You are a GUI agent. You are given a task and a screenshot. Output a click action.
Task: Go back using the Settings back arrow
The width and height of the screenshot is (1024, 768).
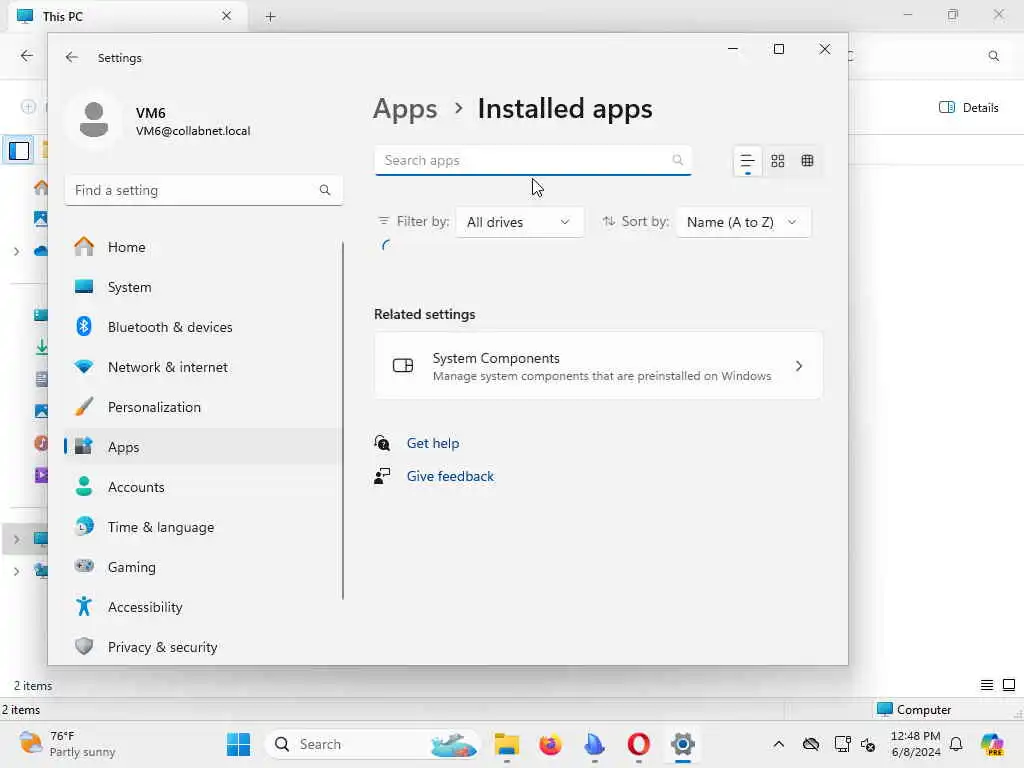pos(72,57)
